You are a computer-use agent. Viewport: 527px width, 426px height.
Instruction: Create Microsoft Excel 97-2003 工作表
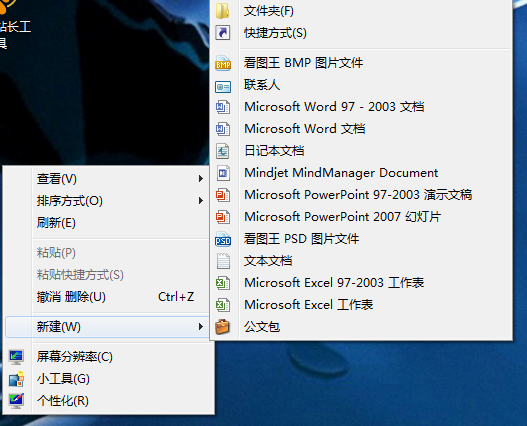click(x=361, y=283)
